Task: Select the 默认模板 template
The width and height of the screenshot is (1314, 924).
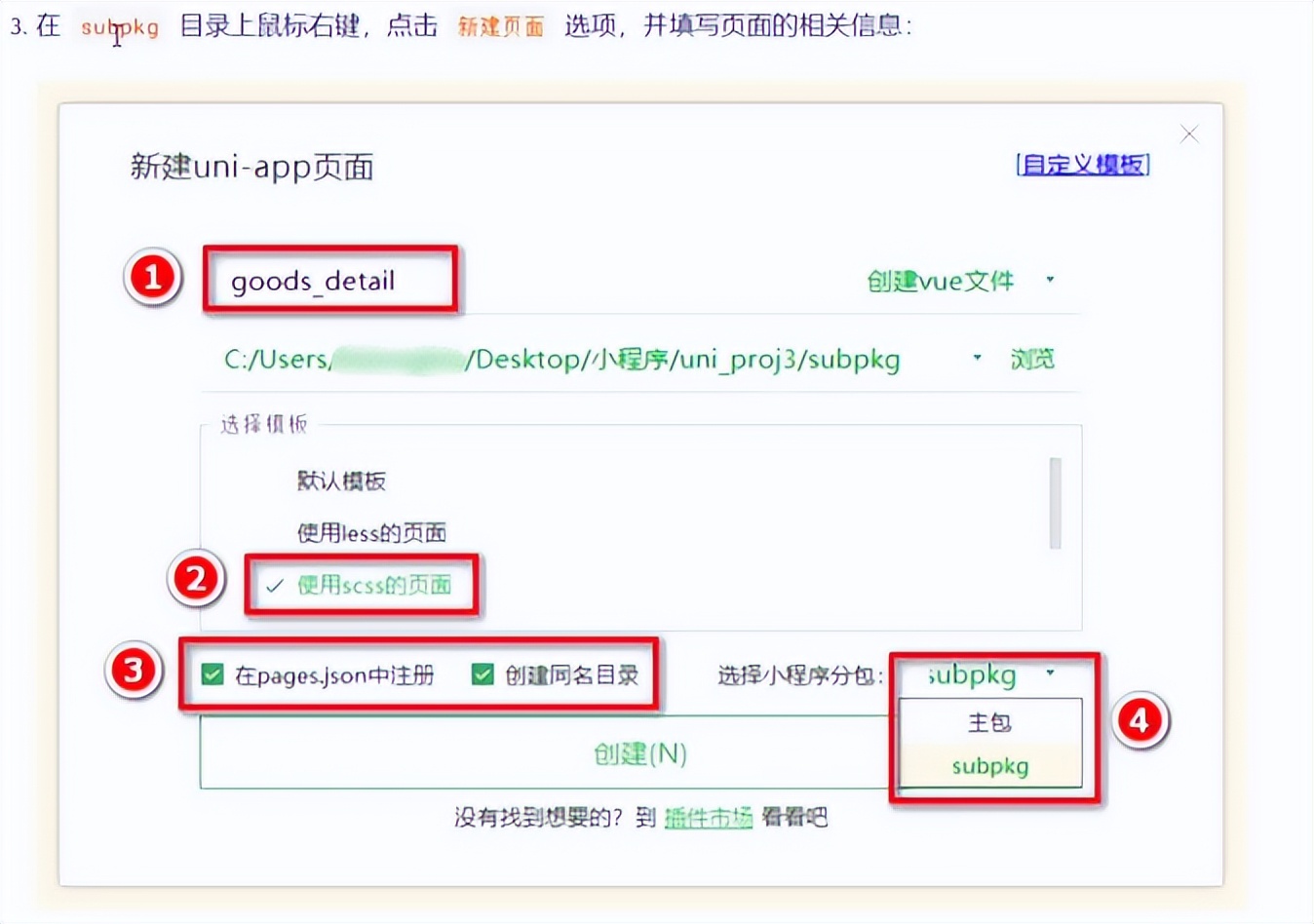Action: pos(339,481)
